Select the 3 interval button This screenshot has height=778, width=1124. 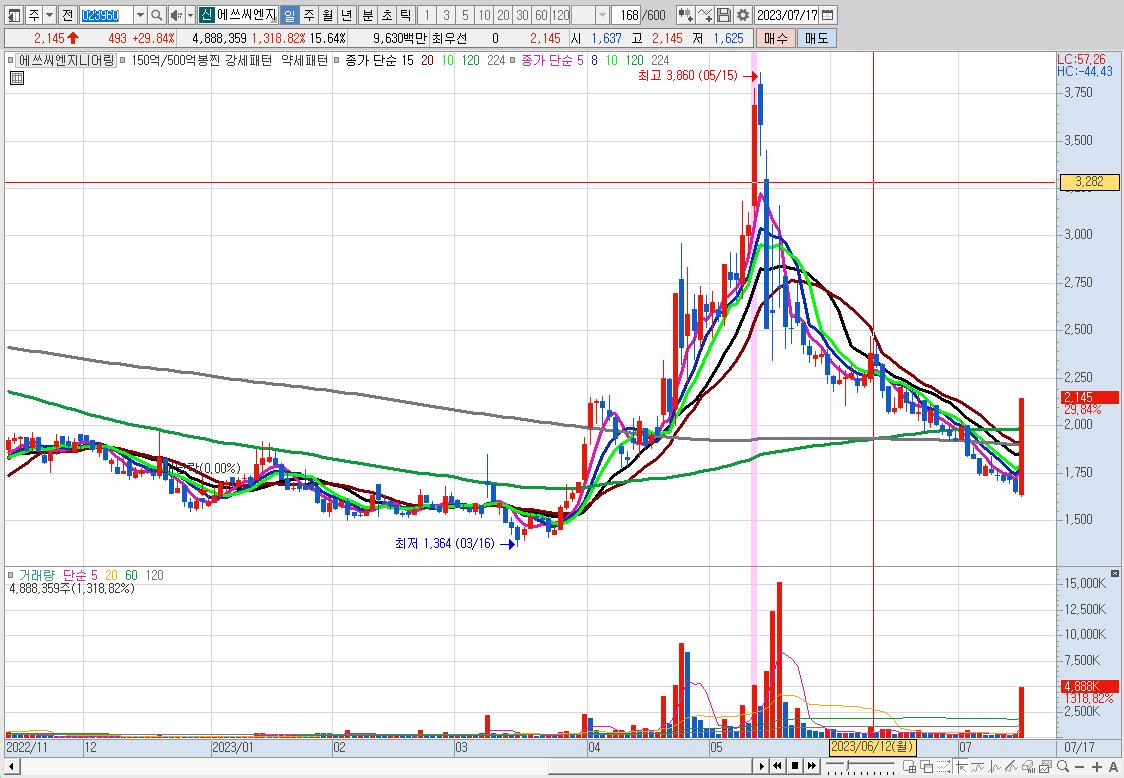pos(446,15)
